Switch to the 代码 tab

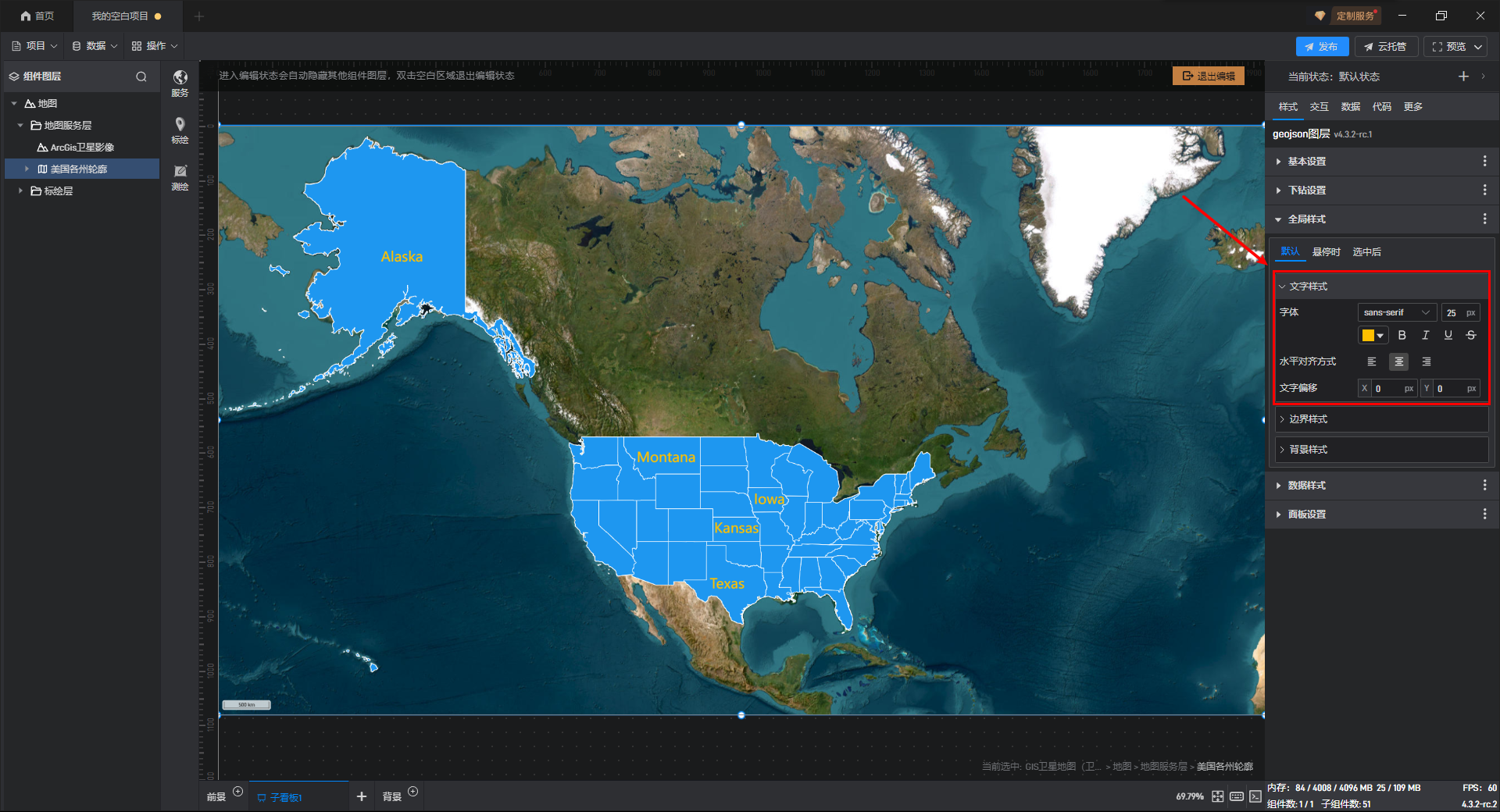click(1382, 107)
